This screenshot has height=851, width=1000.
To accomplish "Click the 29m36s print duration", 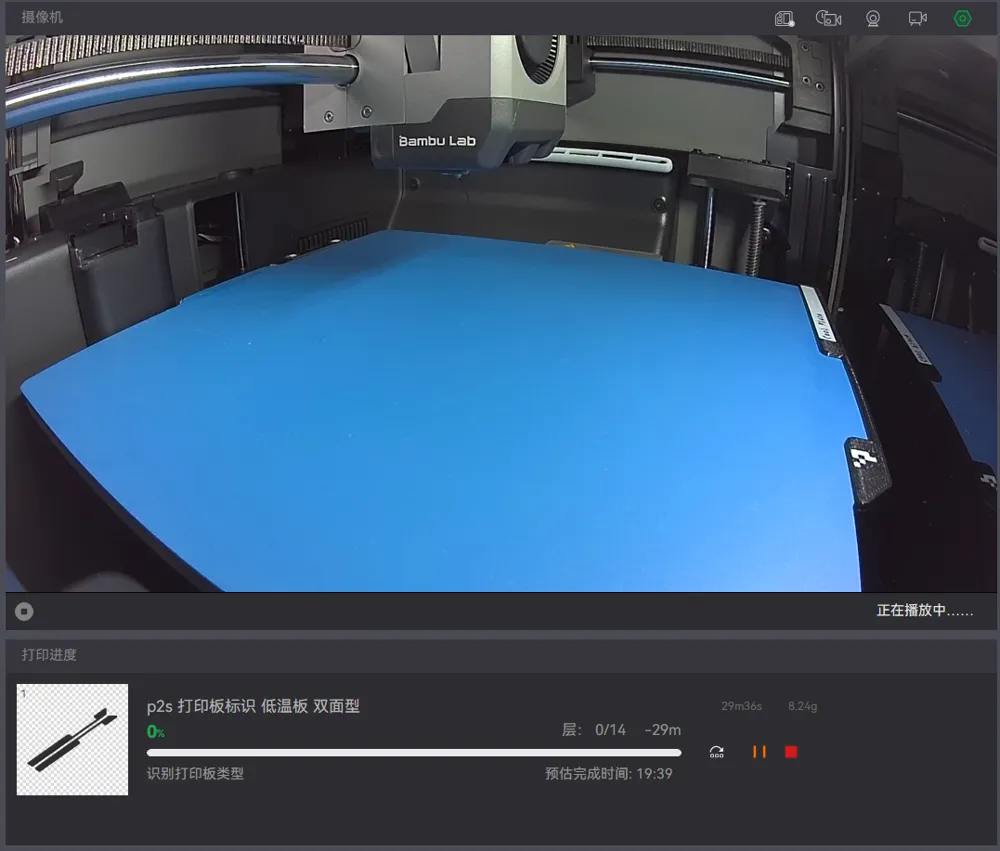I will pos(741,706).
